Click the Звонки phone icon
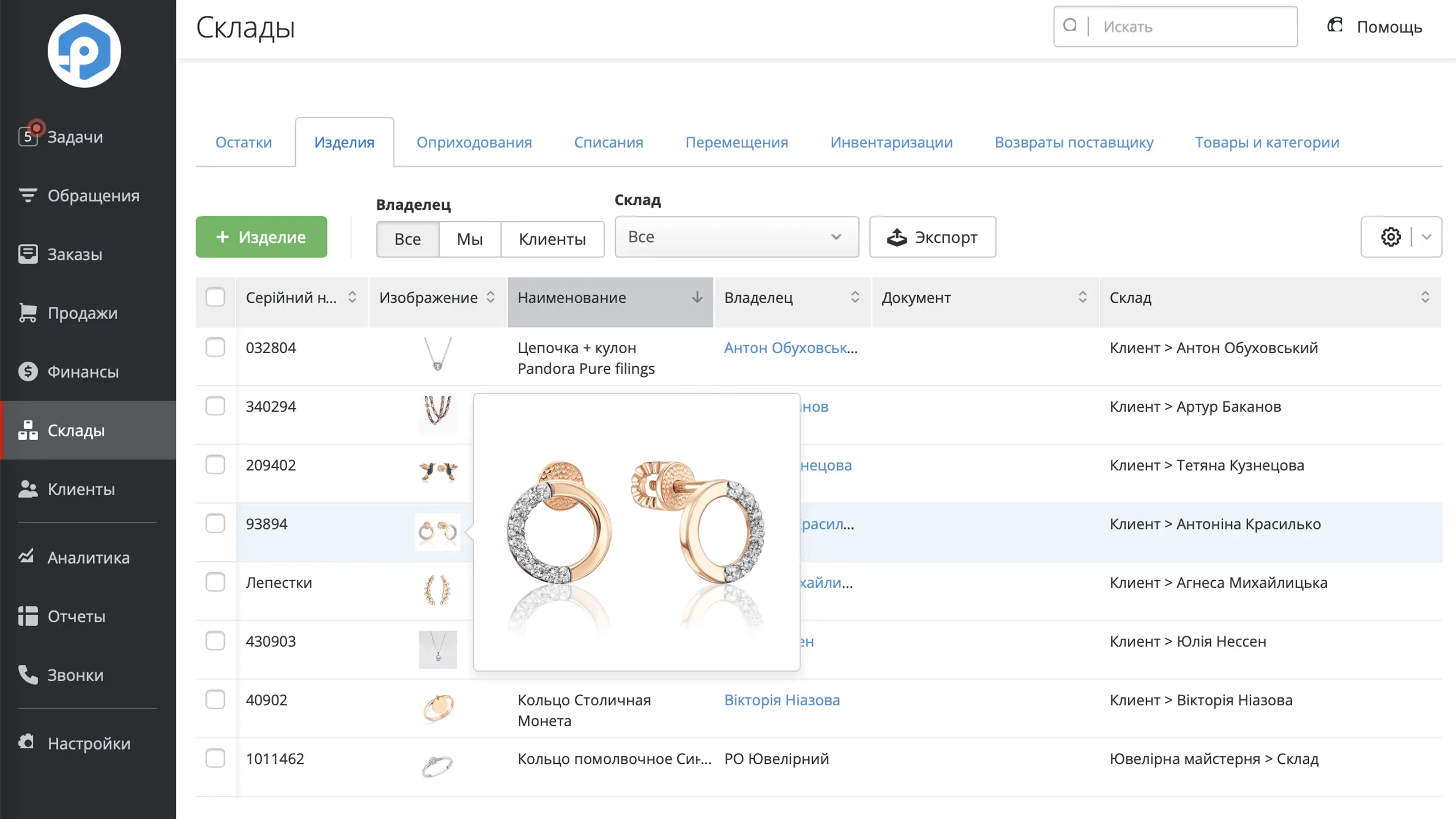The image size is (1456, 819). coord(28,675)
